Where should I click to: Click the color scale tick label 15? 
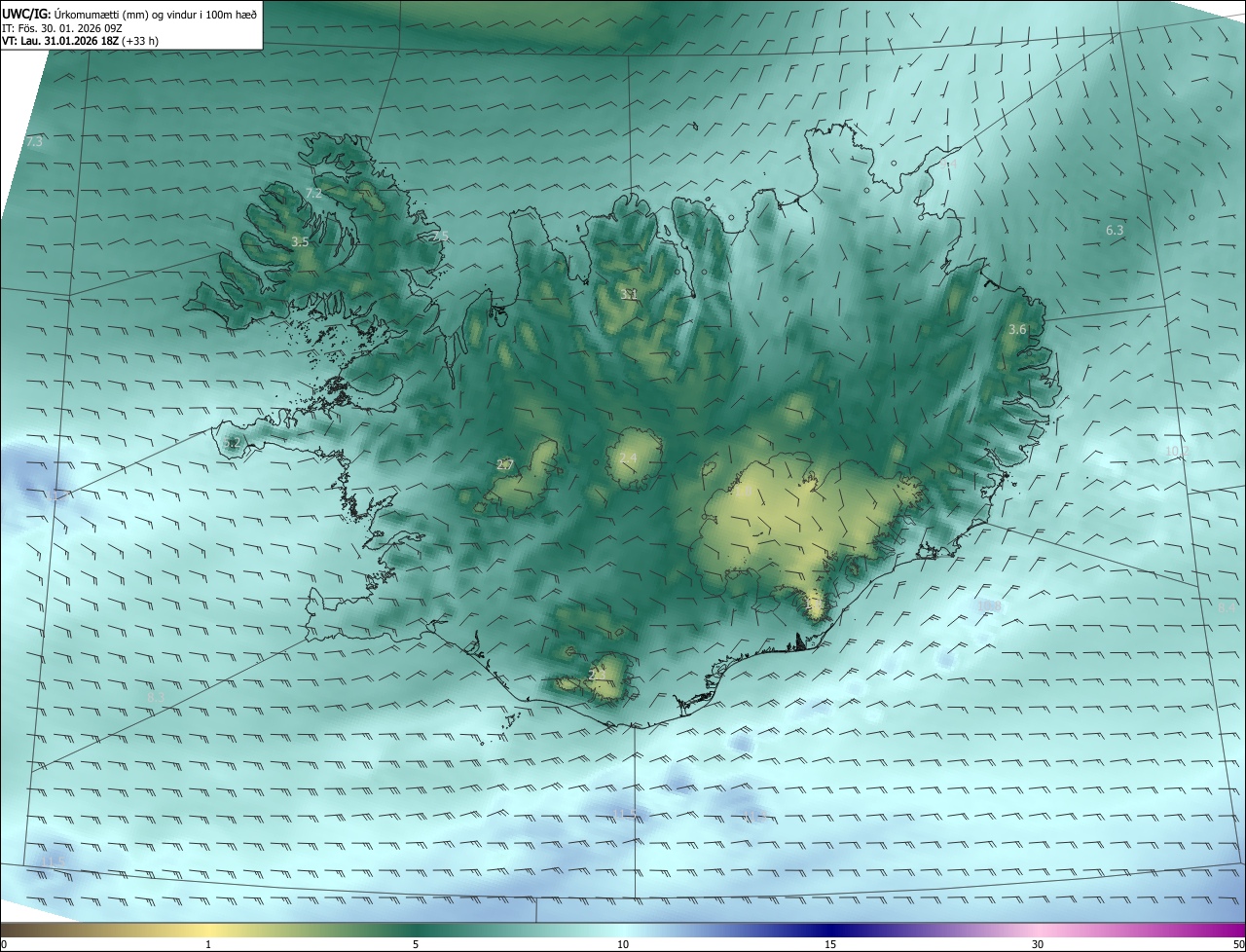830,944
